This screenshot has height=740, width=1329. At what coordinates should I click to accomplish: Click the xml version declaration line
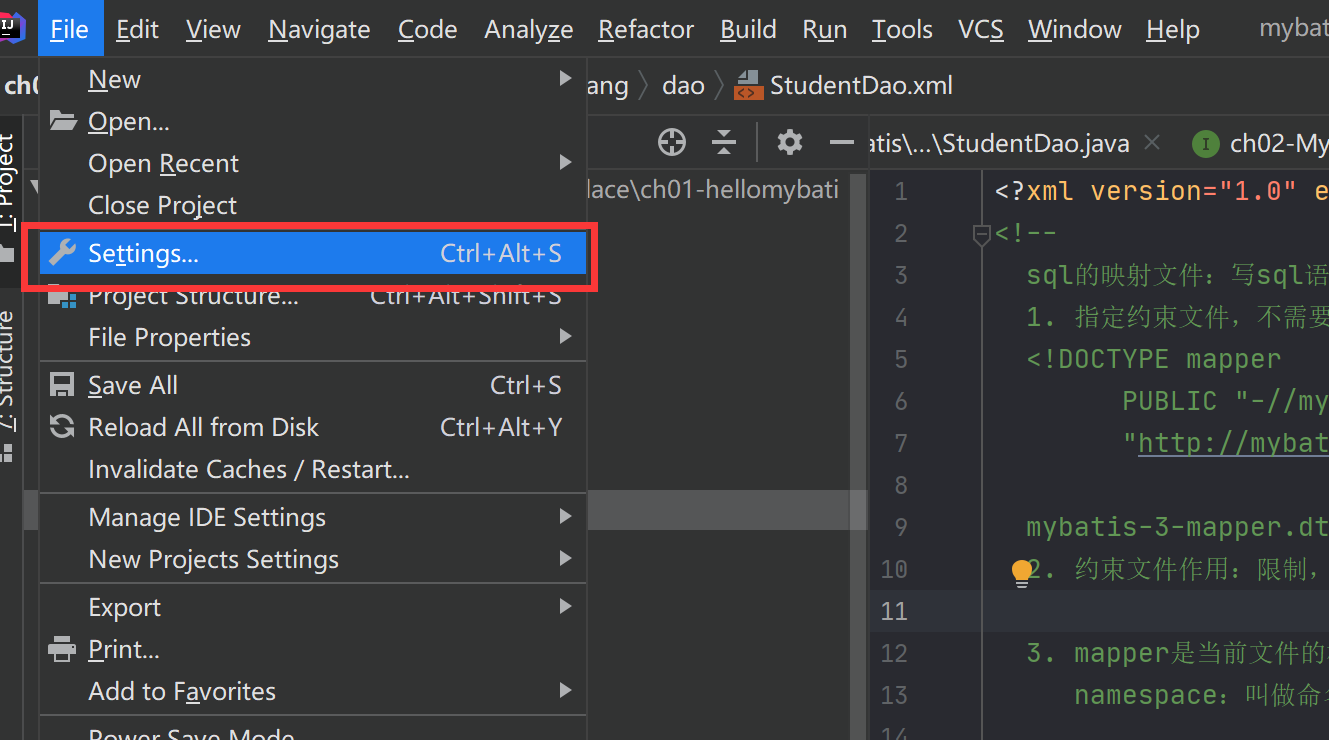[x=1162, y=191]
